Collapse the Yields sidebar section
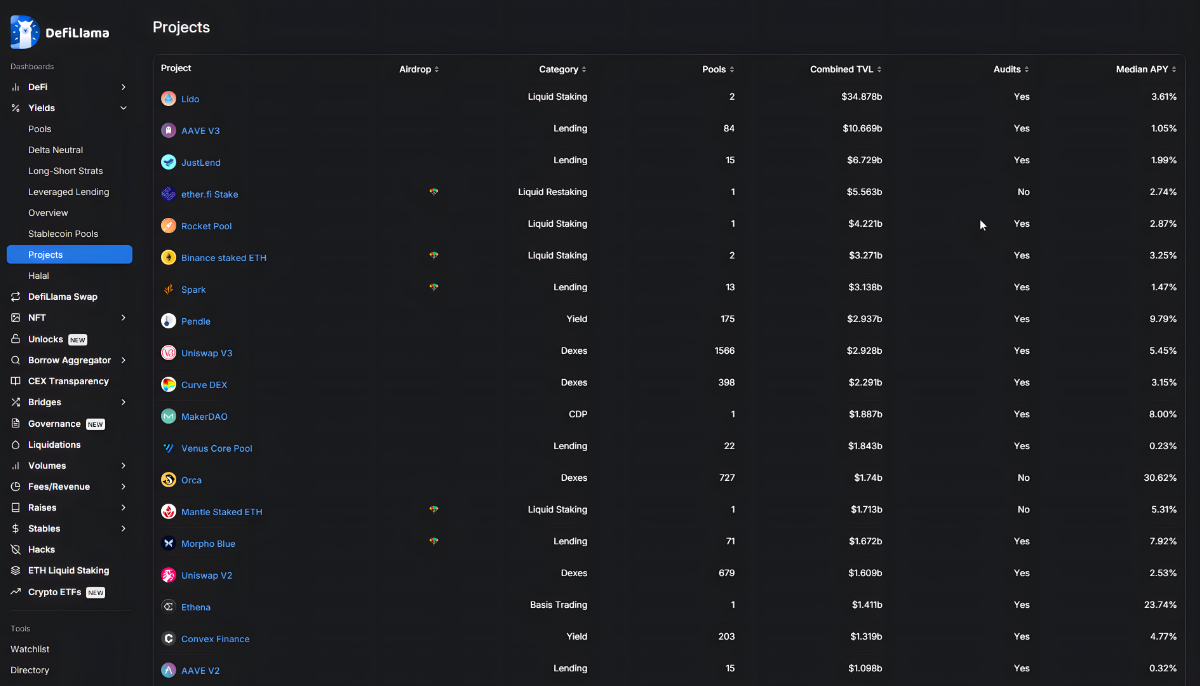This screenshot has height=686, width=1200. [x=122, y=107]
